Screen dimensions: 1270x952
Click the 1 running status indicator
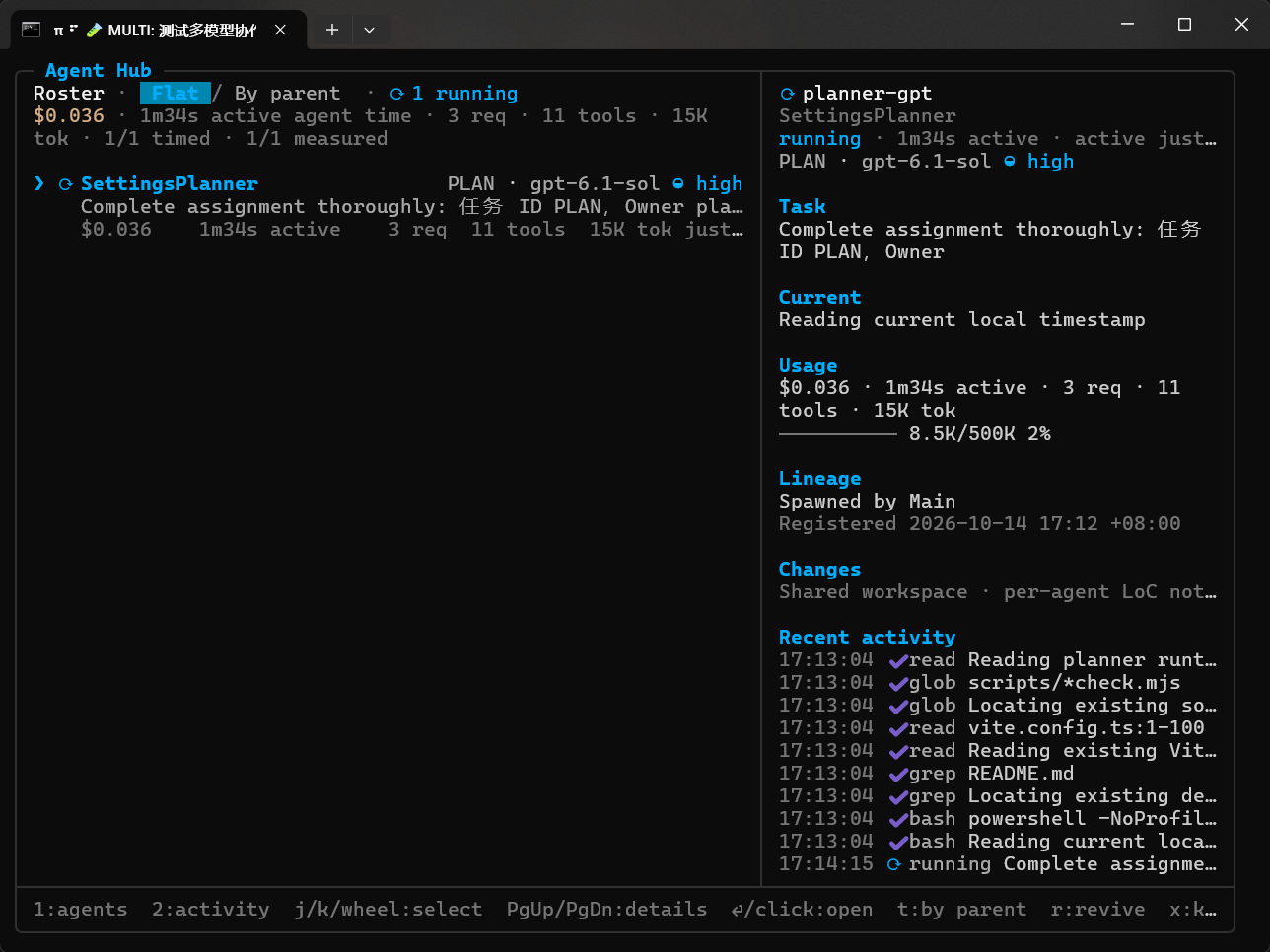pos(454,93)
